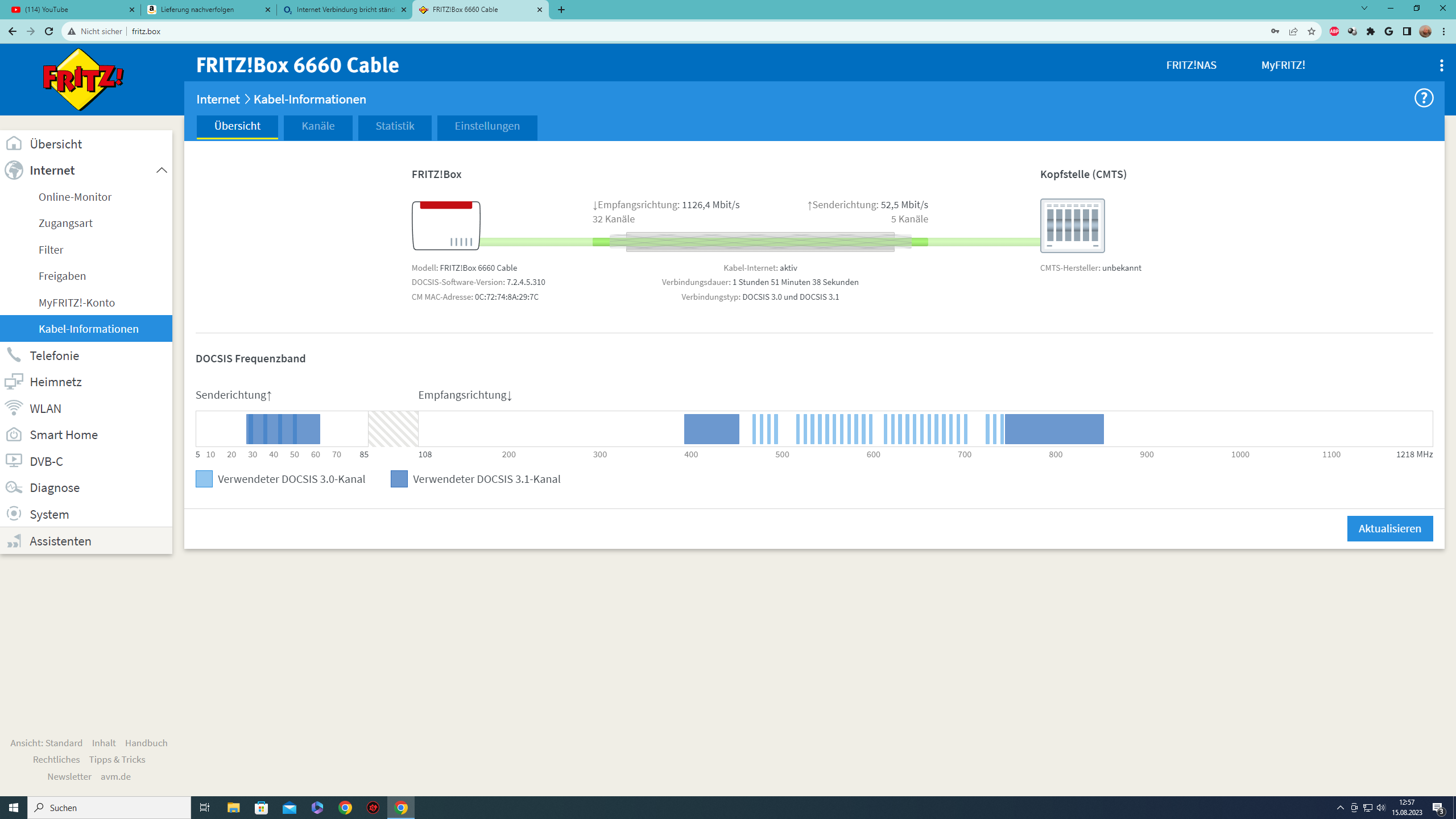This screenshot has height=819, width=1456.
Task: Click the upstream DOCSIS block in Senderichtung band
Action: [x=283, y=429]
